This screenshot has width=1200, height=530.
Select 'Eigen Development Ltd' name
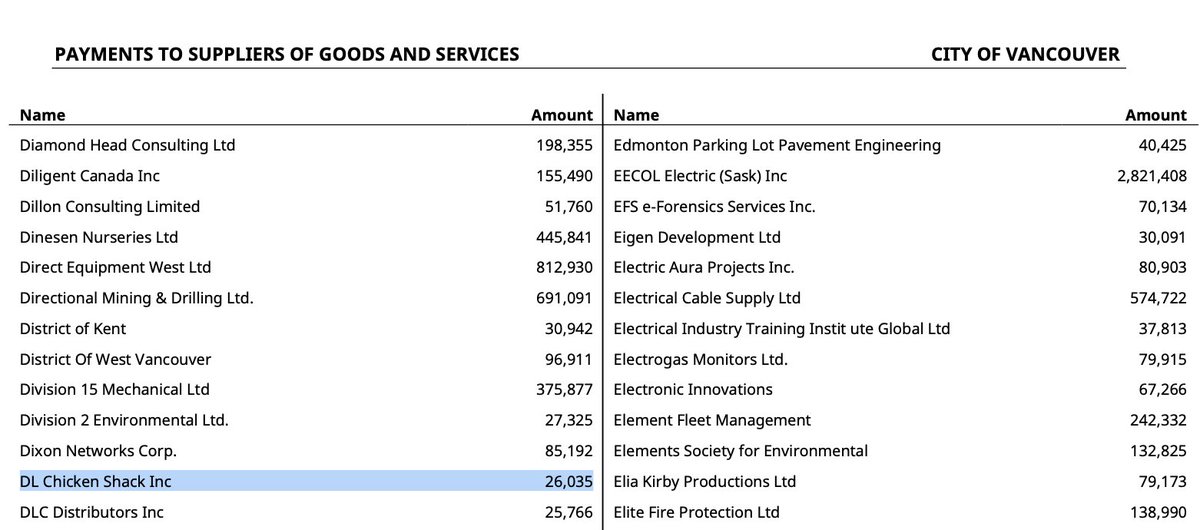click(x=696, y=237)
